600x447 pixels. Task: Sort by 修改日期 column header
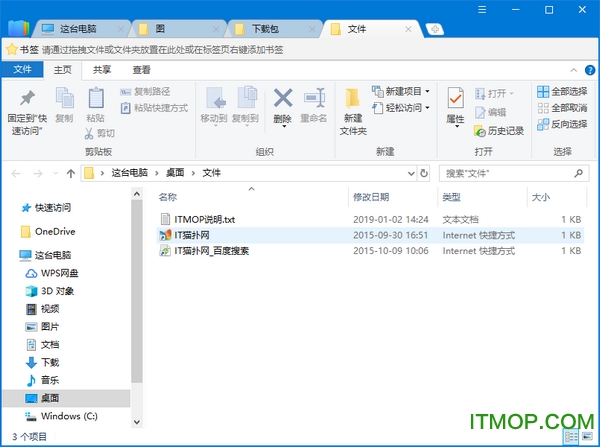[x=371, y=197]
